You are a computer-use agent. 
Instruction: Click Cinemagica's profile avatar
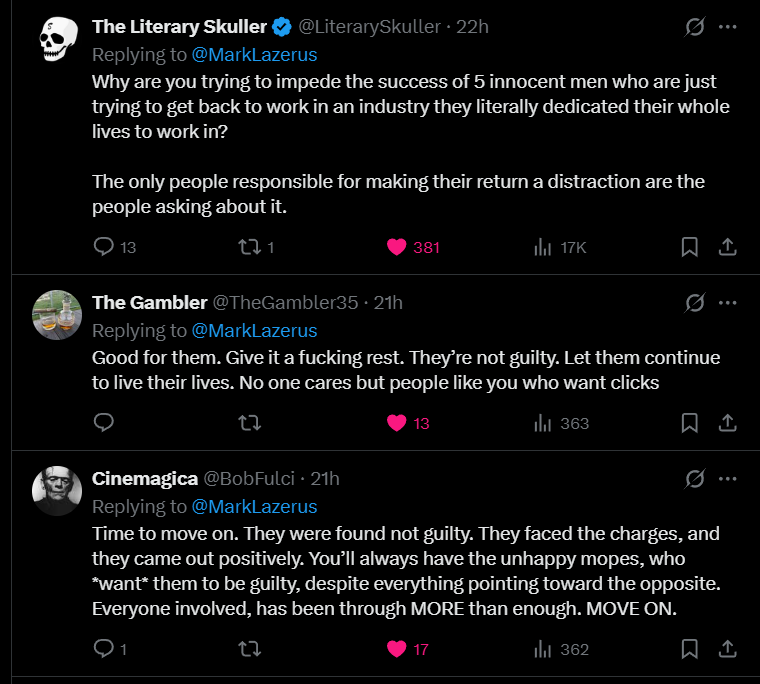pyautogui.click(x=58, y=491)
